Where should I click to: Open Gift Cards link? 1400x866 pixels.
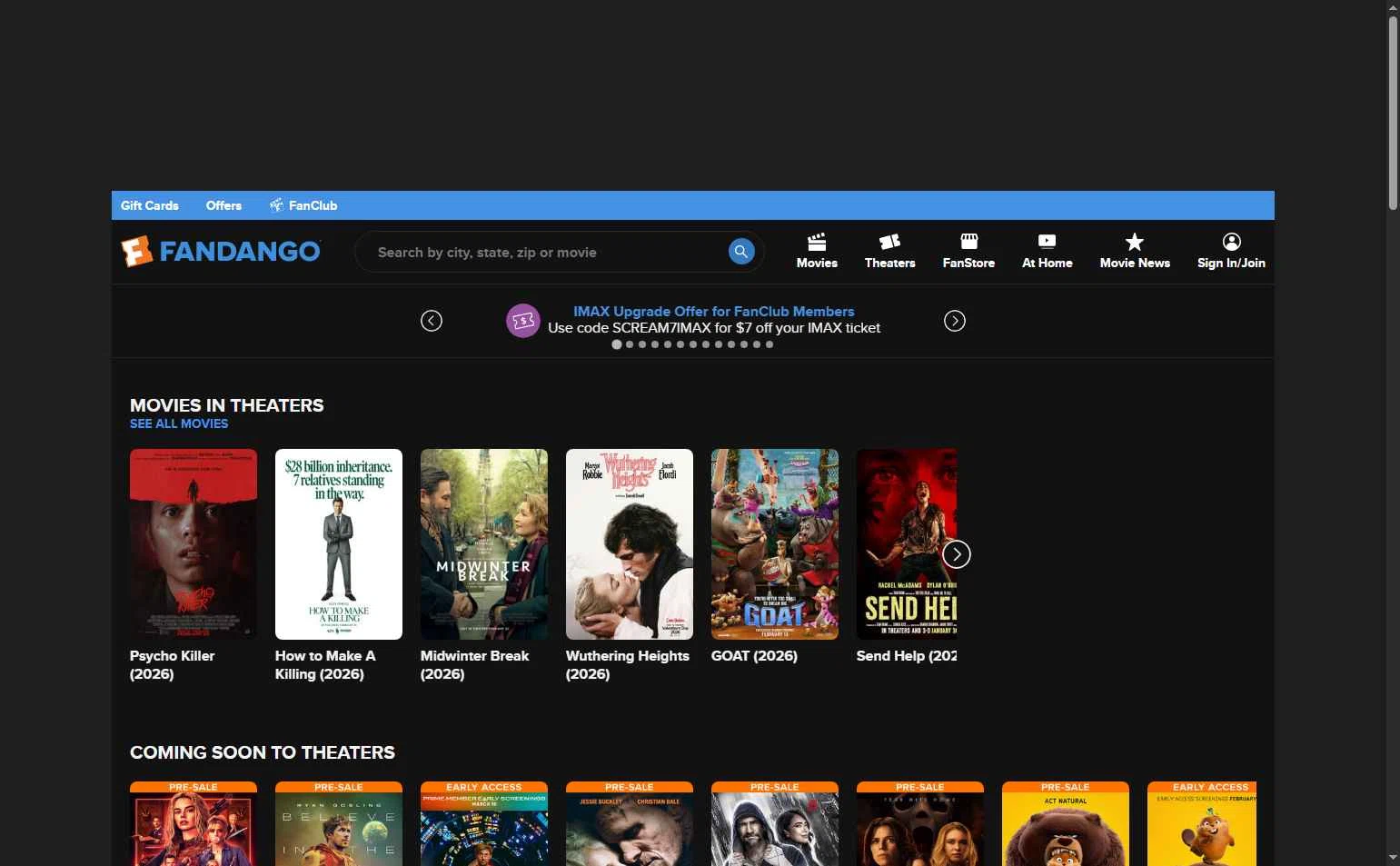click(150, 205)
